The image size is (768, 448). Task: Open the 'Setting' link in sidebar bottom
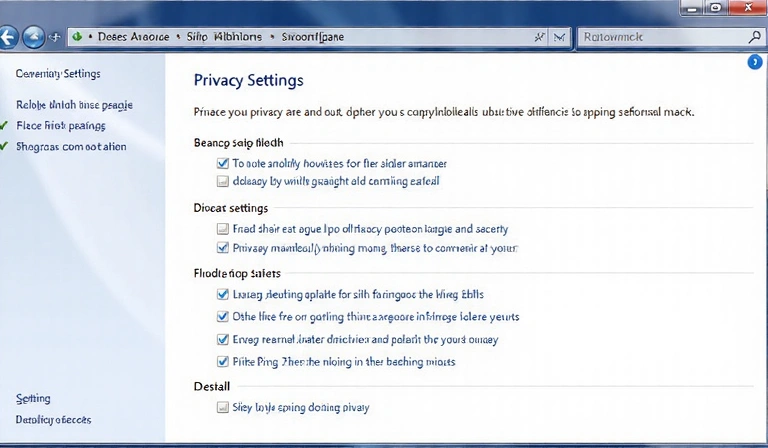33,398
